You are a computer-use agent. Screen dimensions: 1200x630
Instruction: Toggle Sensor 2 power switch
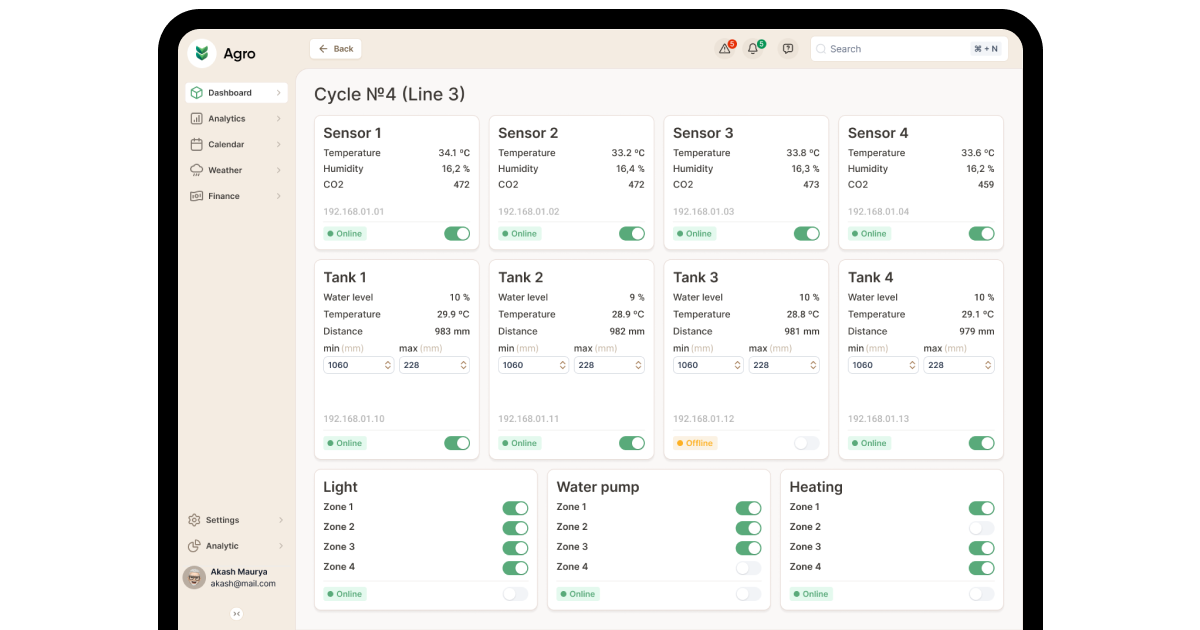[632, 233]
